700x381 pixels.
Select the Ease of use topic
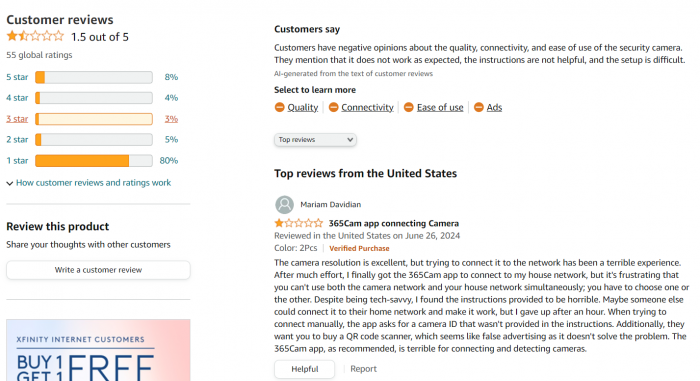pyautogui.click(x=440, y=107)
